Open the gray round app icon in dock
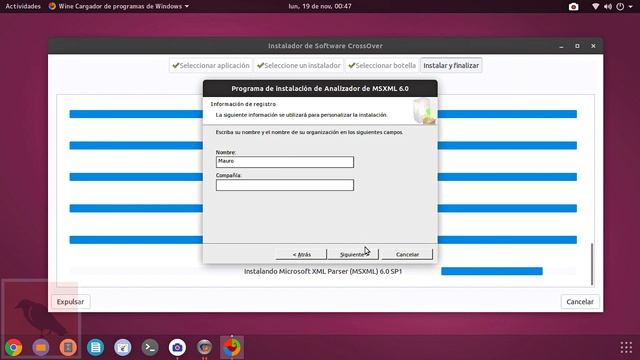 (204, 347)
